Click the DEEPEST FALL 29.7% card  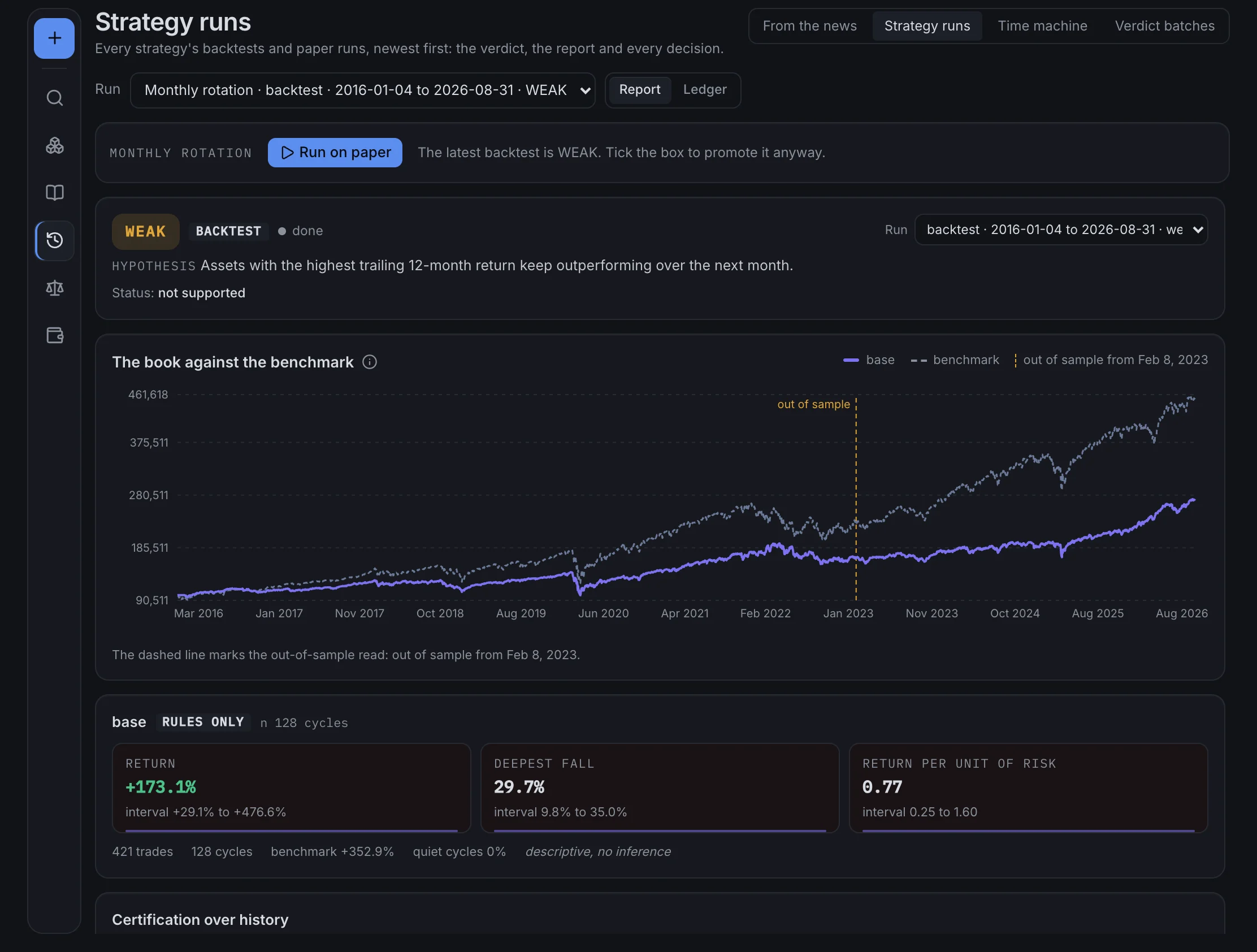pyautogui.click(x=660, y=787)
